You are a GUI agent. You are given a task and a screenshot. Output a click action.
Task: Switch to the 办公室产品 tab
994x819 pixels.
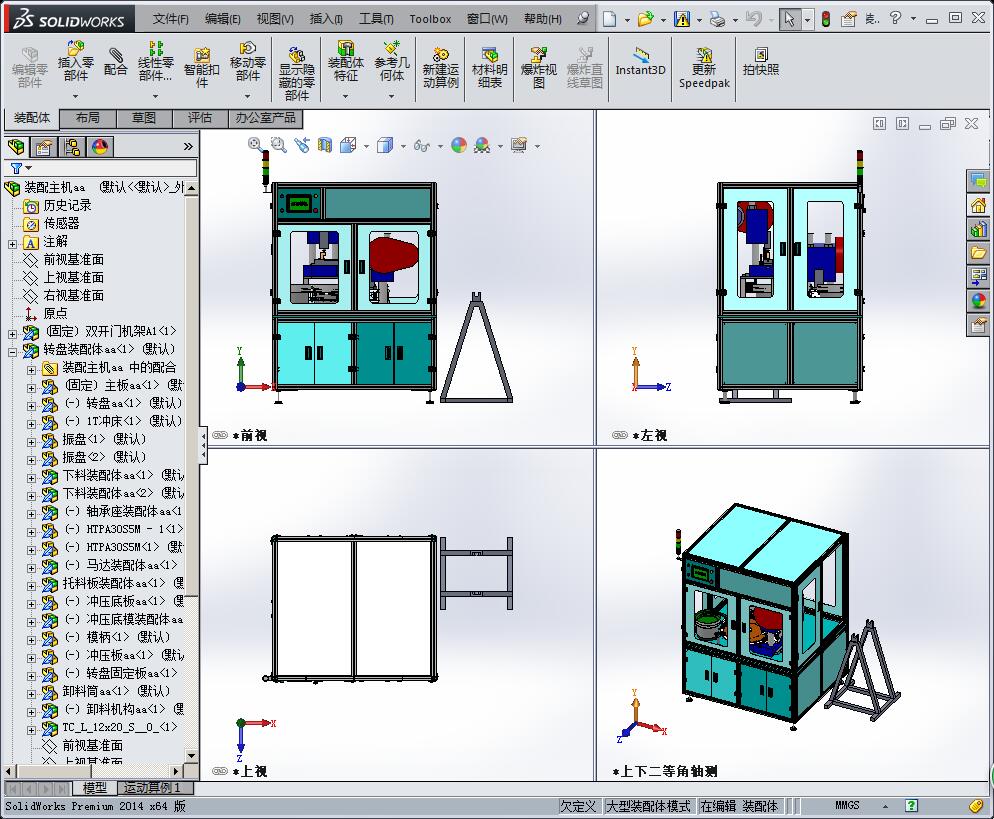266,117
